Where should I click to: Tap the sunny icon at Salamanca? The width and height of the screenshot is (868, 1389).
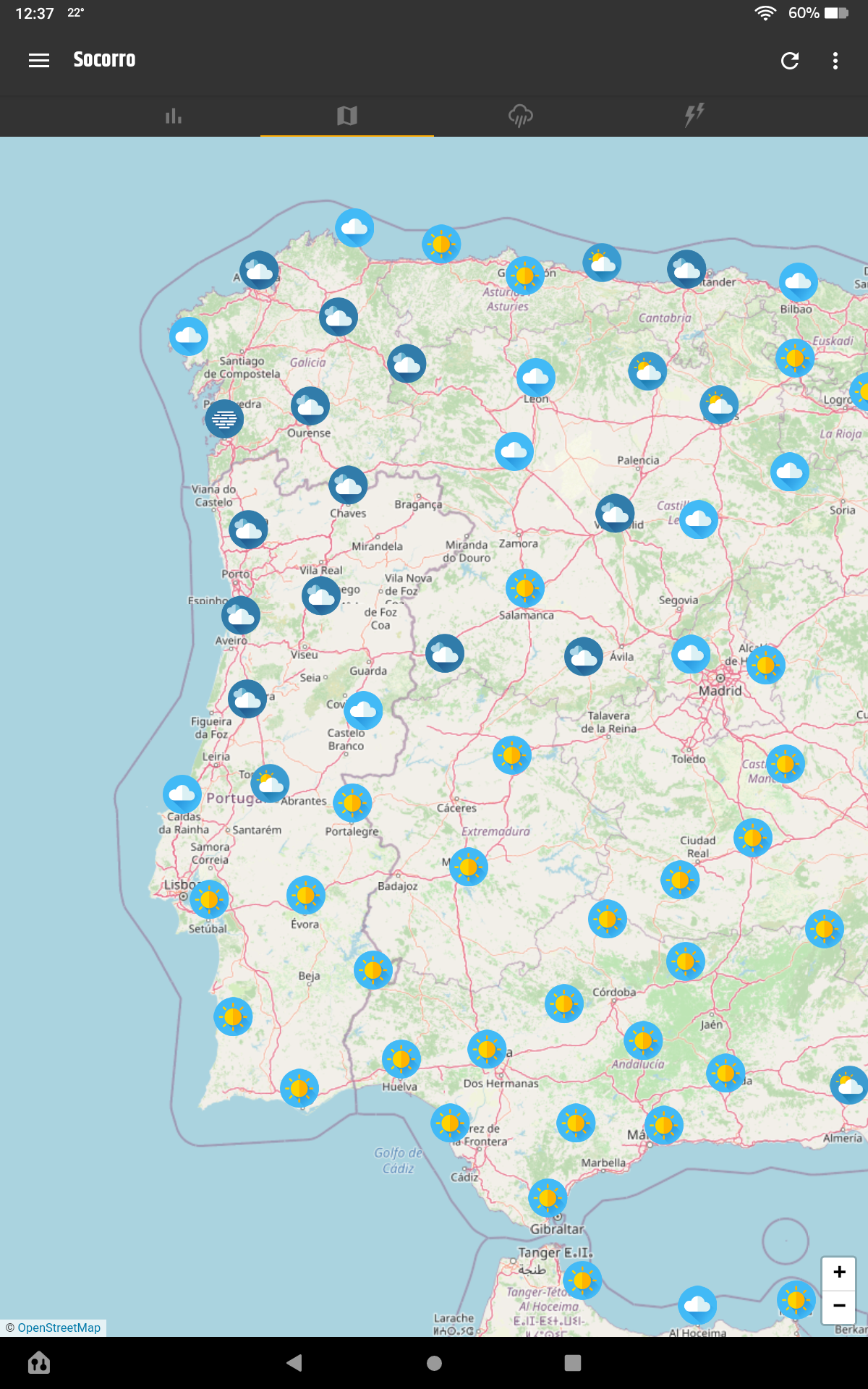click(525, 588)
